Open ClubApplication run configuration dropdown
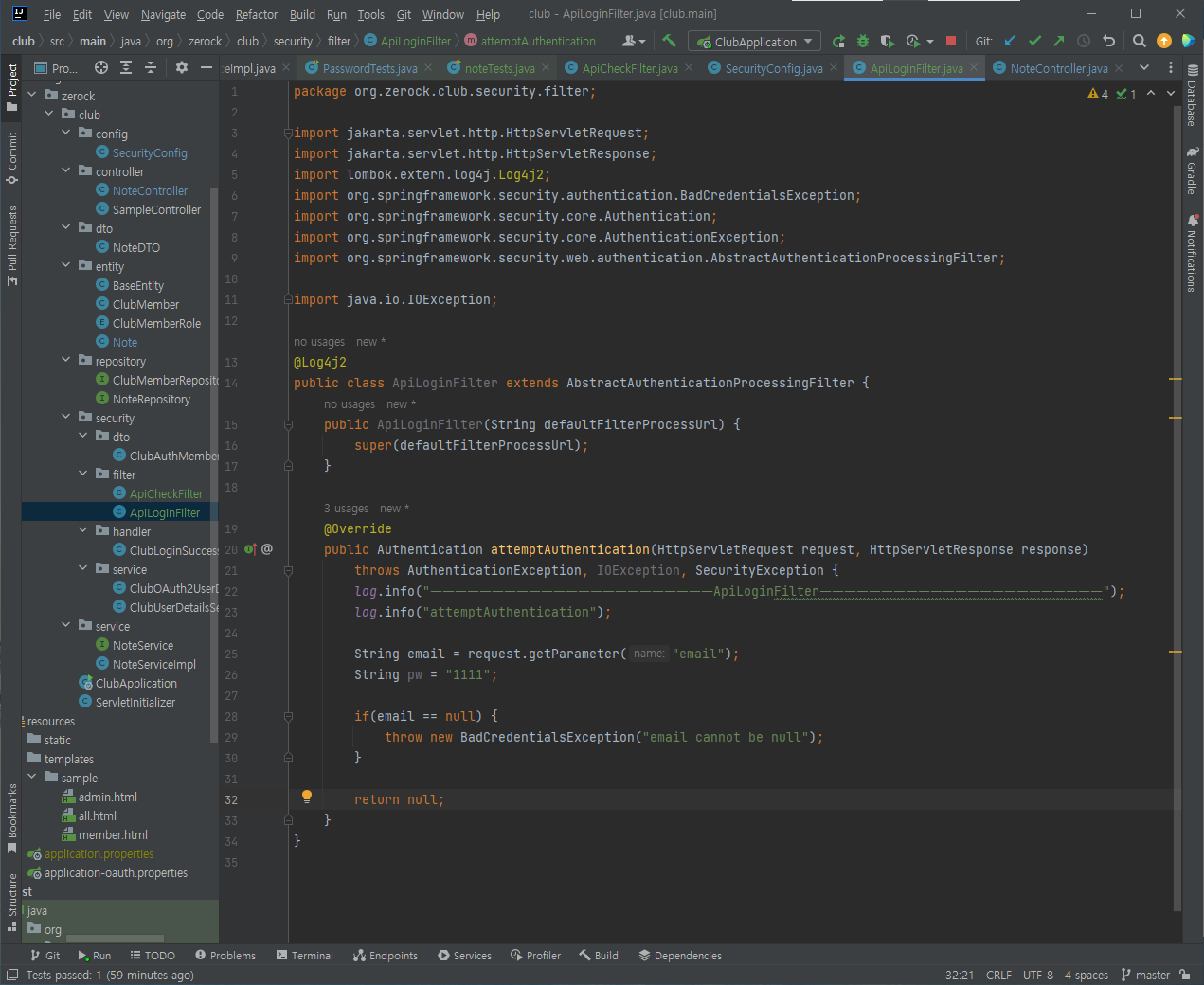1204x985 pixels. coord(755,42)
